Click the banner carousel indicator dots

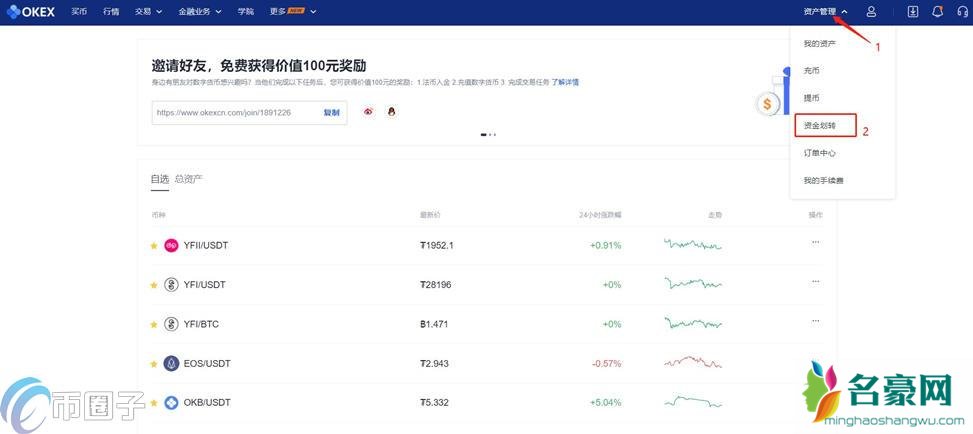(x=488, y=134)
